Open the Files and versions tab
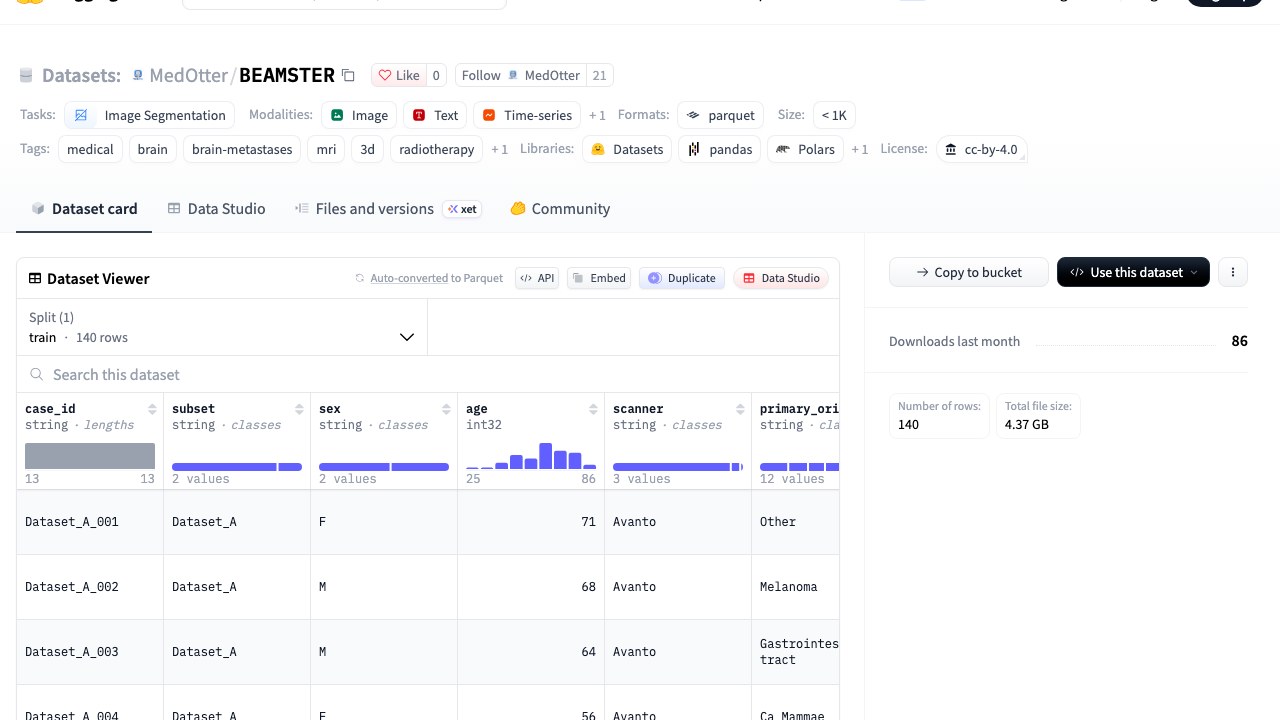 (x=387, y=209)
